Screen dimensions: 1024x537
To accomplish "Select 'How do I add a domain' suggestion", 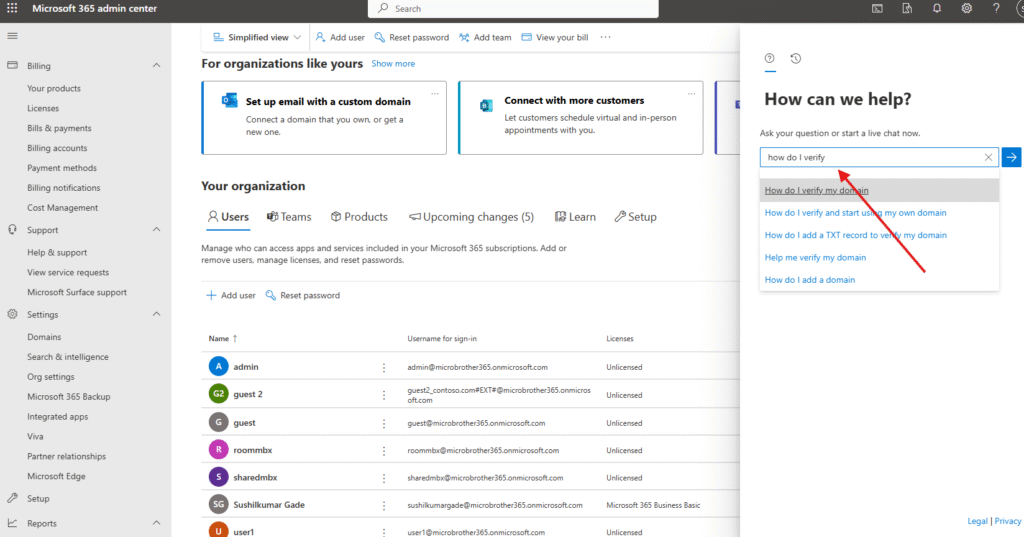I will pyautogui.click(x=810, y=280).
